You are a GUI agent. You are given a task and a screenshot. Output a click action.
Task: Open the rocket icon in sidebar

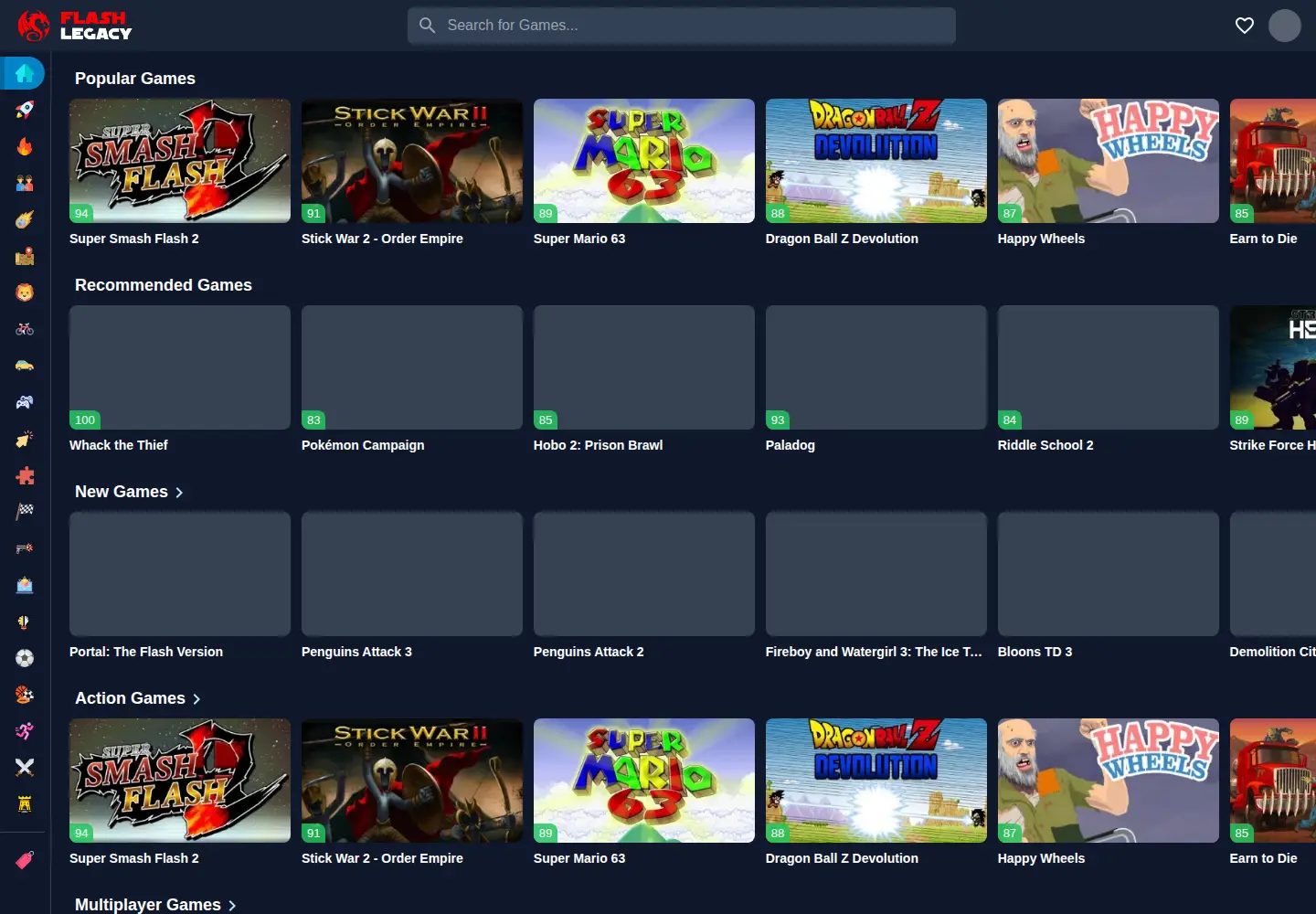click(x=25, y=110)
